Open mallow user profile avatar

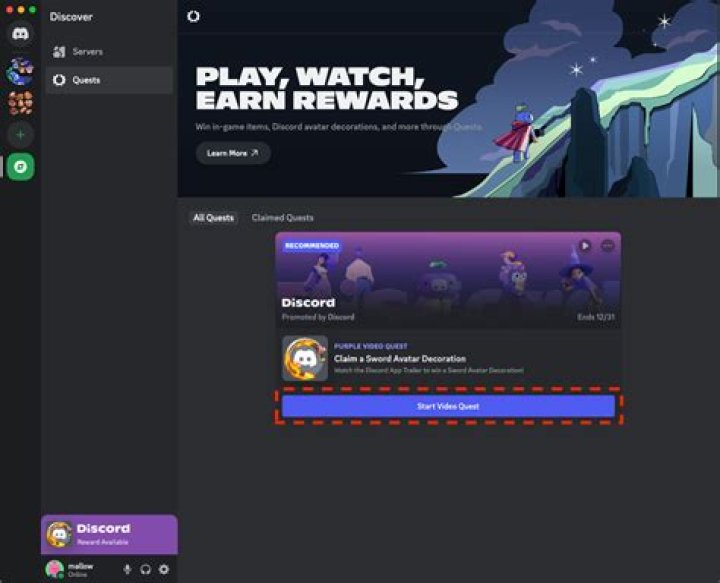coord(55,569)
